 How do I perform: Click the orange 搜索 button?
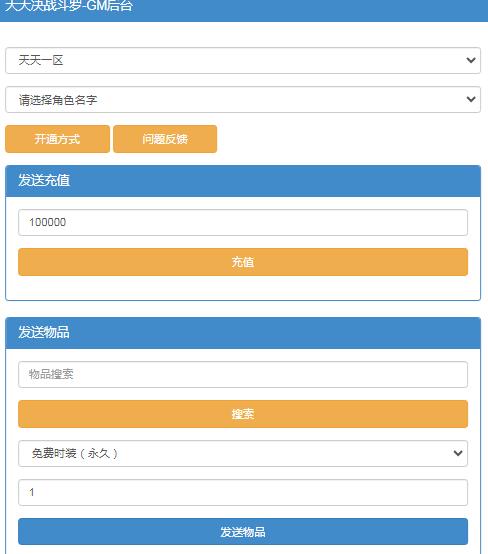[x=243, y=414]
